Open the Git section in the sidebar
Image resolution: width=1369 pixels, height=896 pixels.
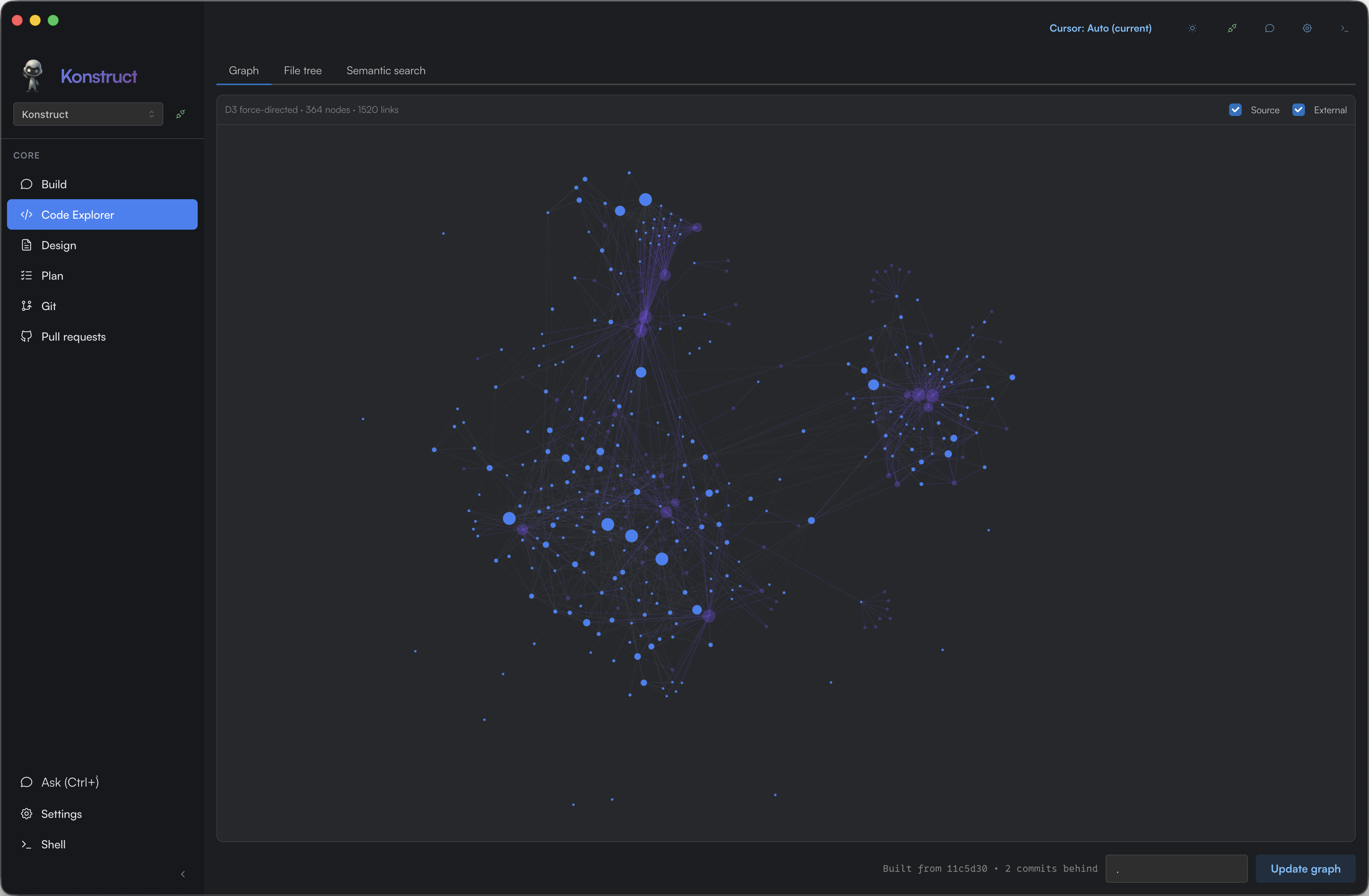tap(48, 306)
